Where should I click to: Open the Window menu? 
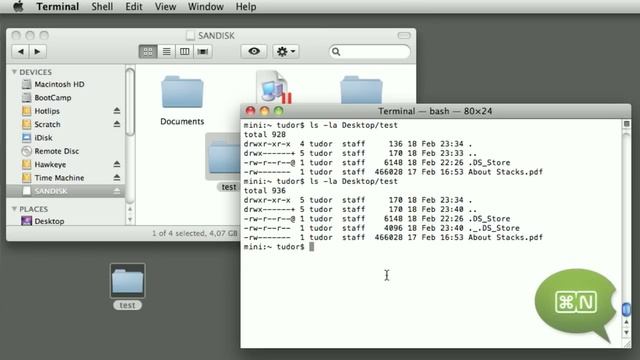coord(206,7)
